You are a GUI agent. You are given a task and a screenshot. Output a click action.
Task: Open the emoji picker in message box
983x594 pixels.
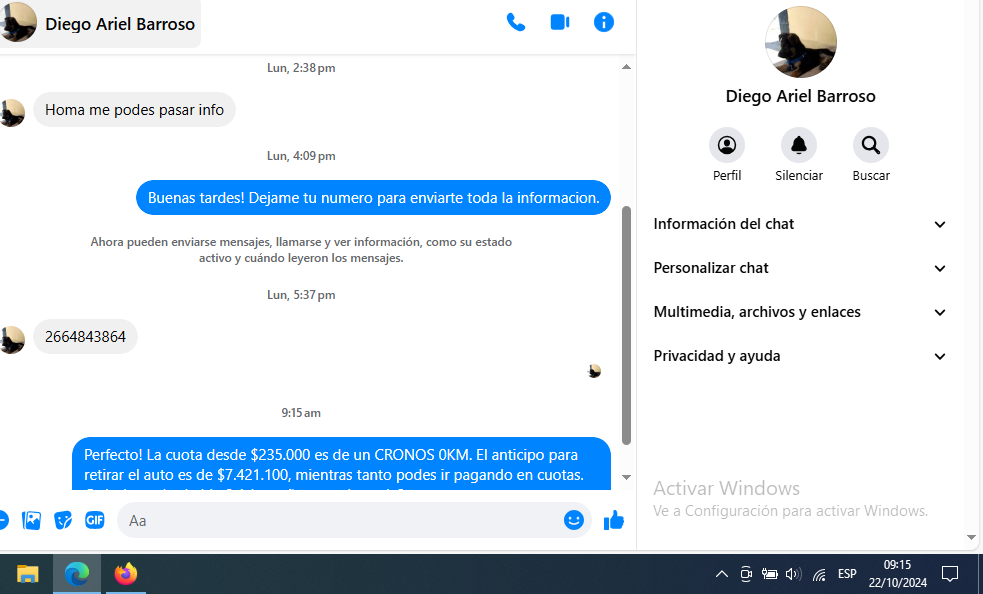click(573, 520)
